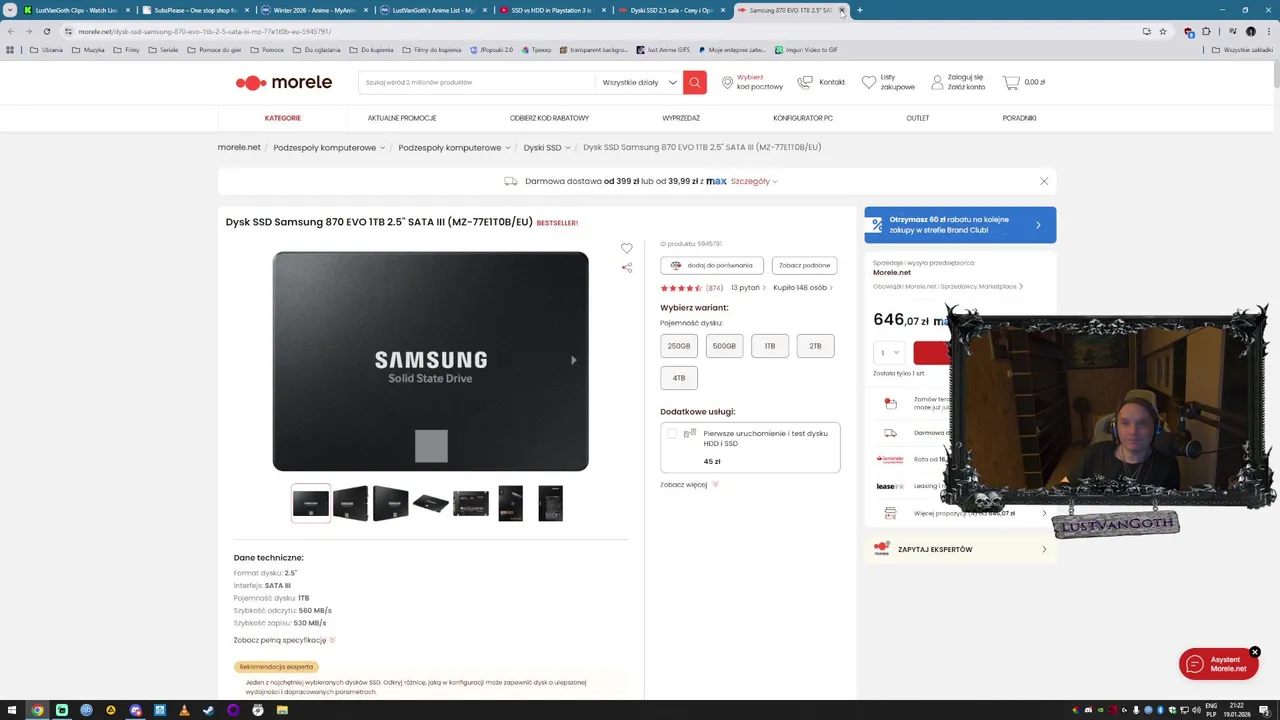1280x720 pixels.
Task: Select the second product thumbnail
Action: click(x=350, y=503)
